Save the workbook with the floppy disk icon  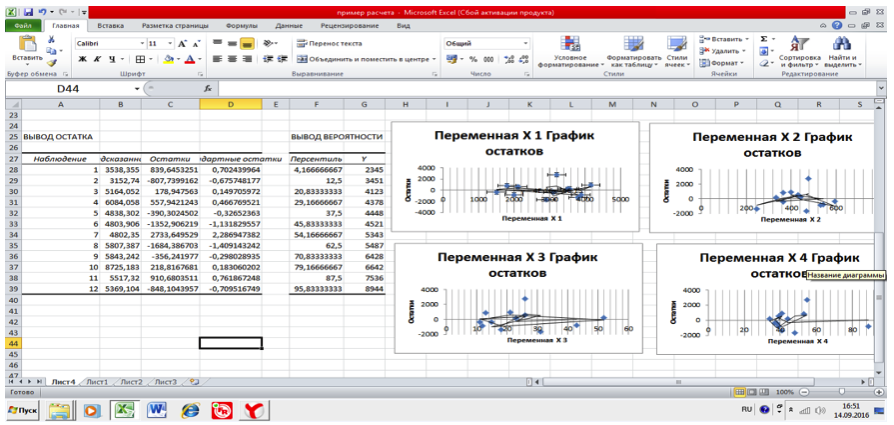[x=29, y=11]
